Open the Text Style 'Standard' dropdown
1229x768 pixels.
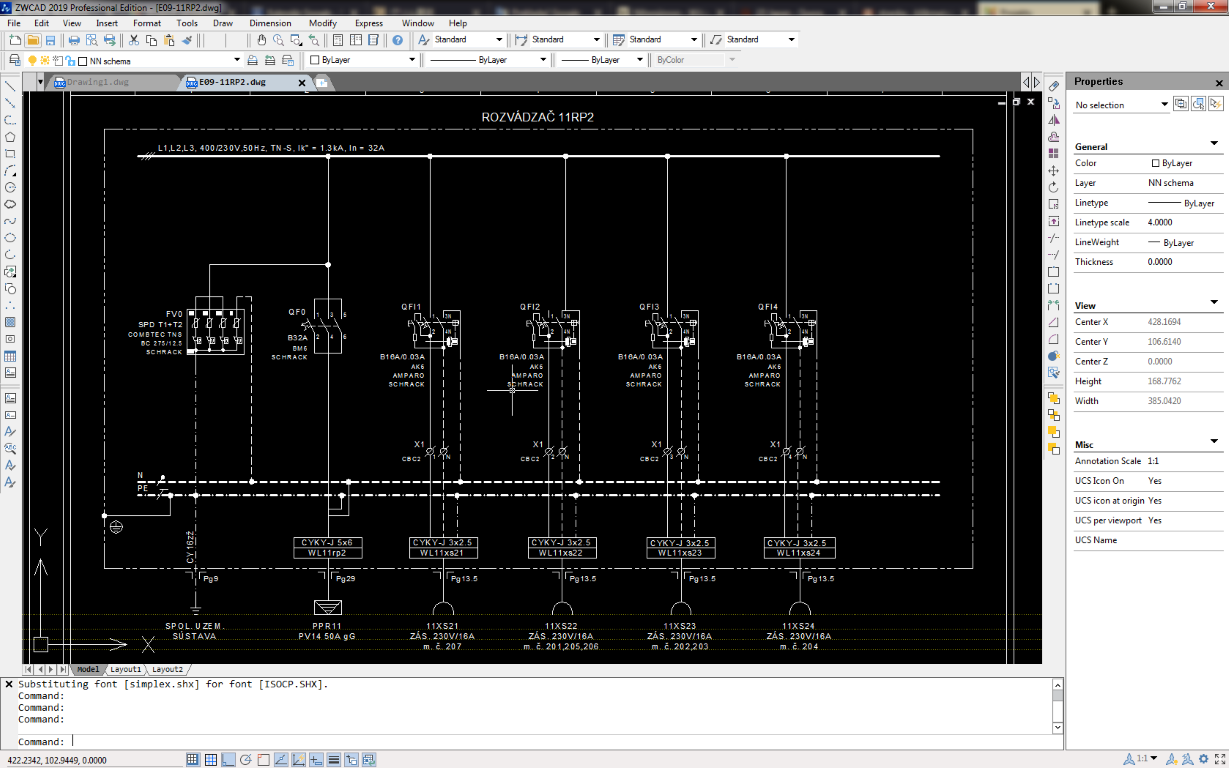point(499,40)
